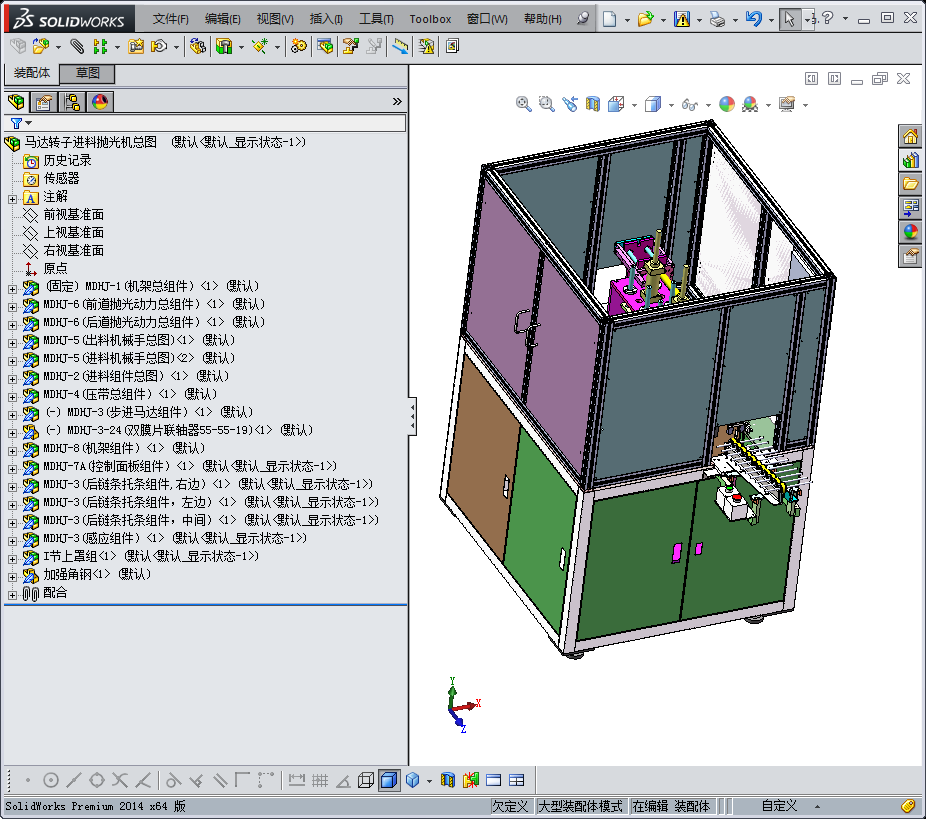The height and width of the screenshot is (819, 926).
Task: Expand the 注解 annotations tree node
Action: click(12, 199)
